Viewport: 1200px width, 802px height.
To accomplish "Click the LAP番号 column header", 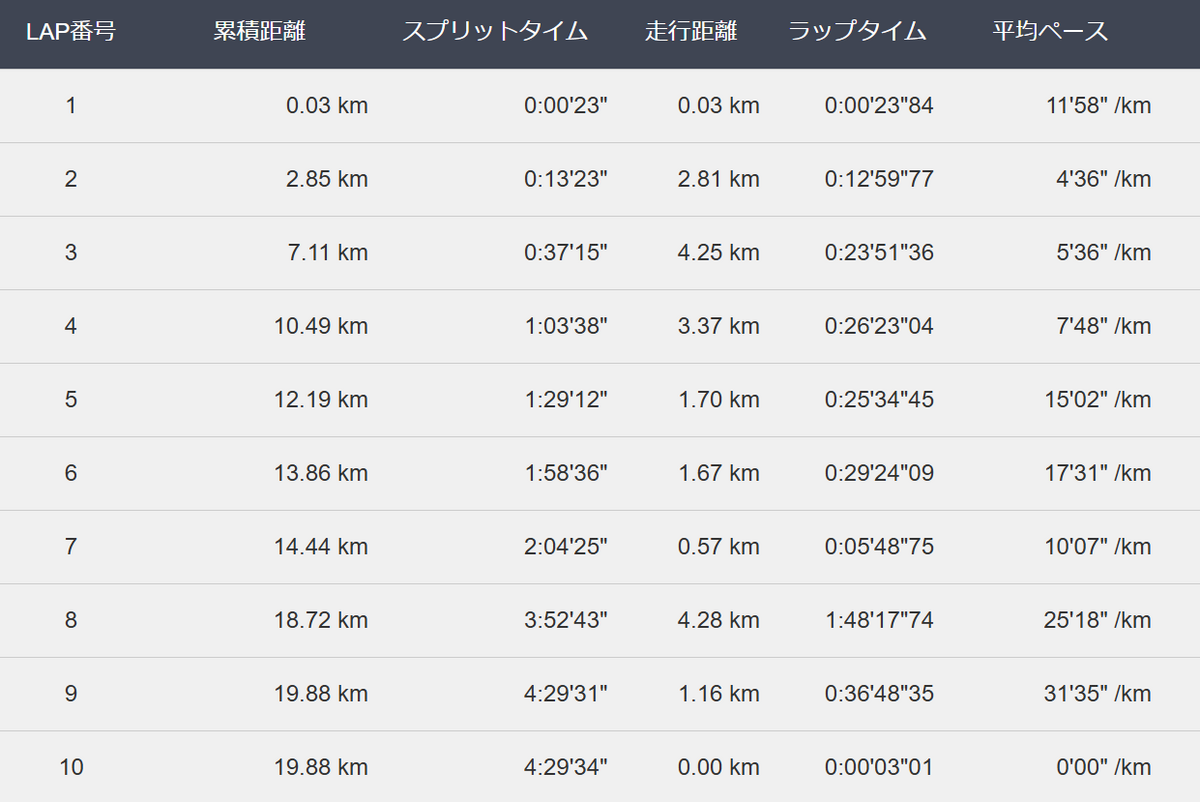I will (x=70, y=31).
